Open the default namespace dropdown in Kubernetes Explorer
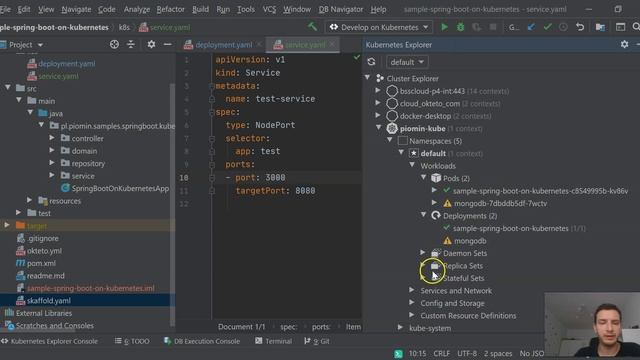The width and height of the screenshot is (640, 360). point(407,62)
